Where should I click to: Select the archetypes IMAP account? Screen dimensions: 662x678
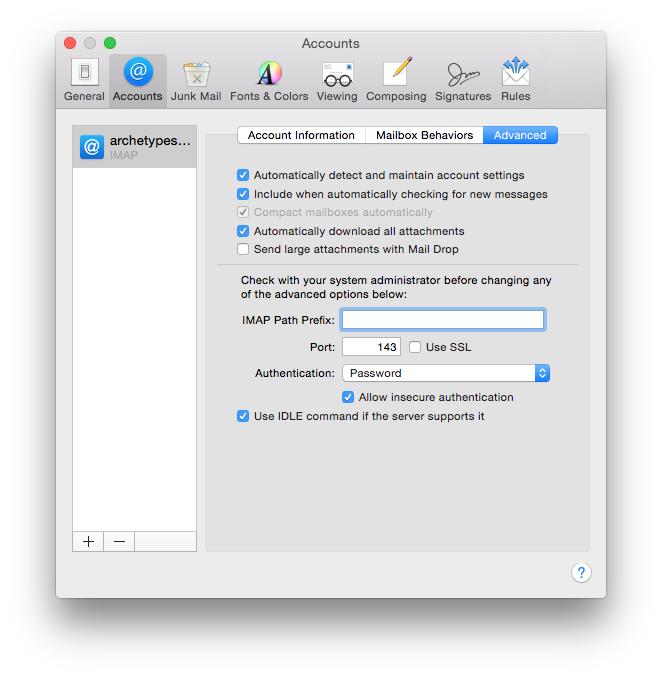134,147
